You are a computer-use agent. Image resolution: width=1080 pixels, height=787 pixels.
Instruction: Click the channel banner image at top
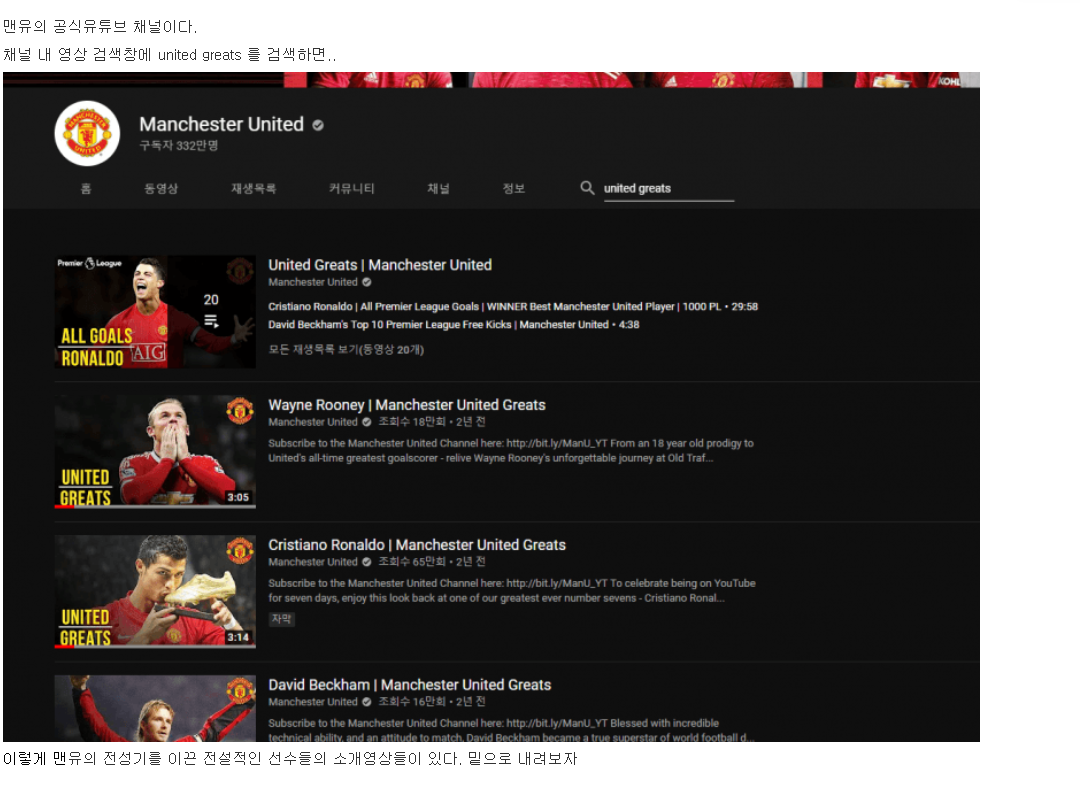[x=491, y=80]
